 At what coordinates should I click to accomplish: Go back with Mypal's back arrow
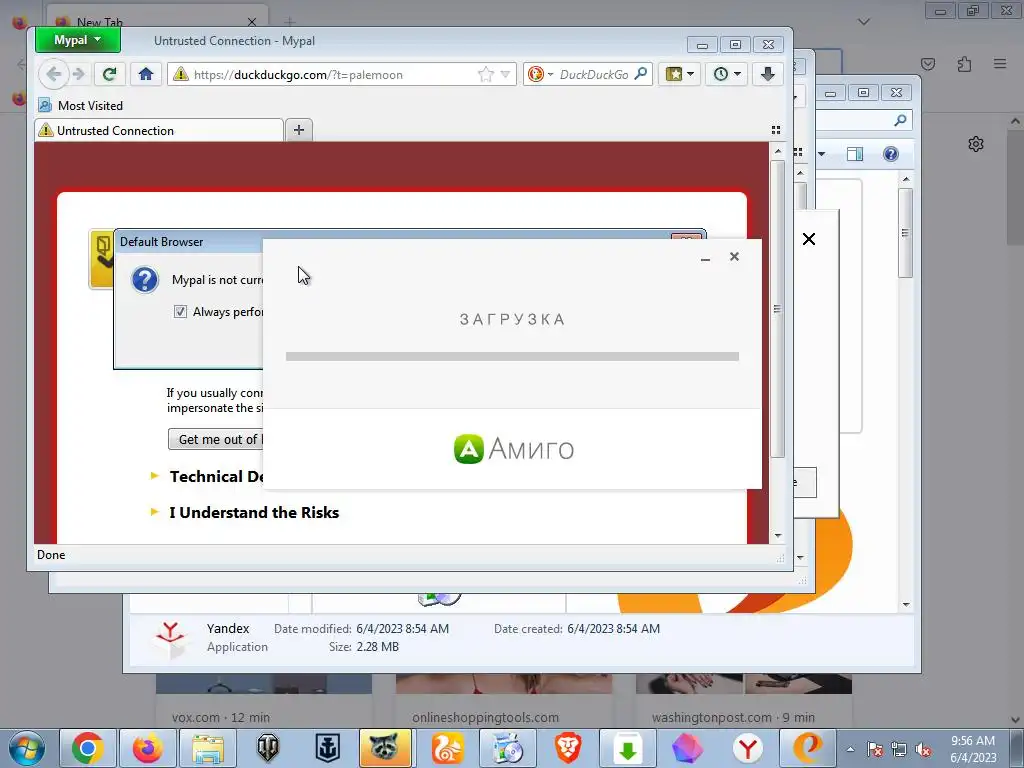pos(54,74)
